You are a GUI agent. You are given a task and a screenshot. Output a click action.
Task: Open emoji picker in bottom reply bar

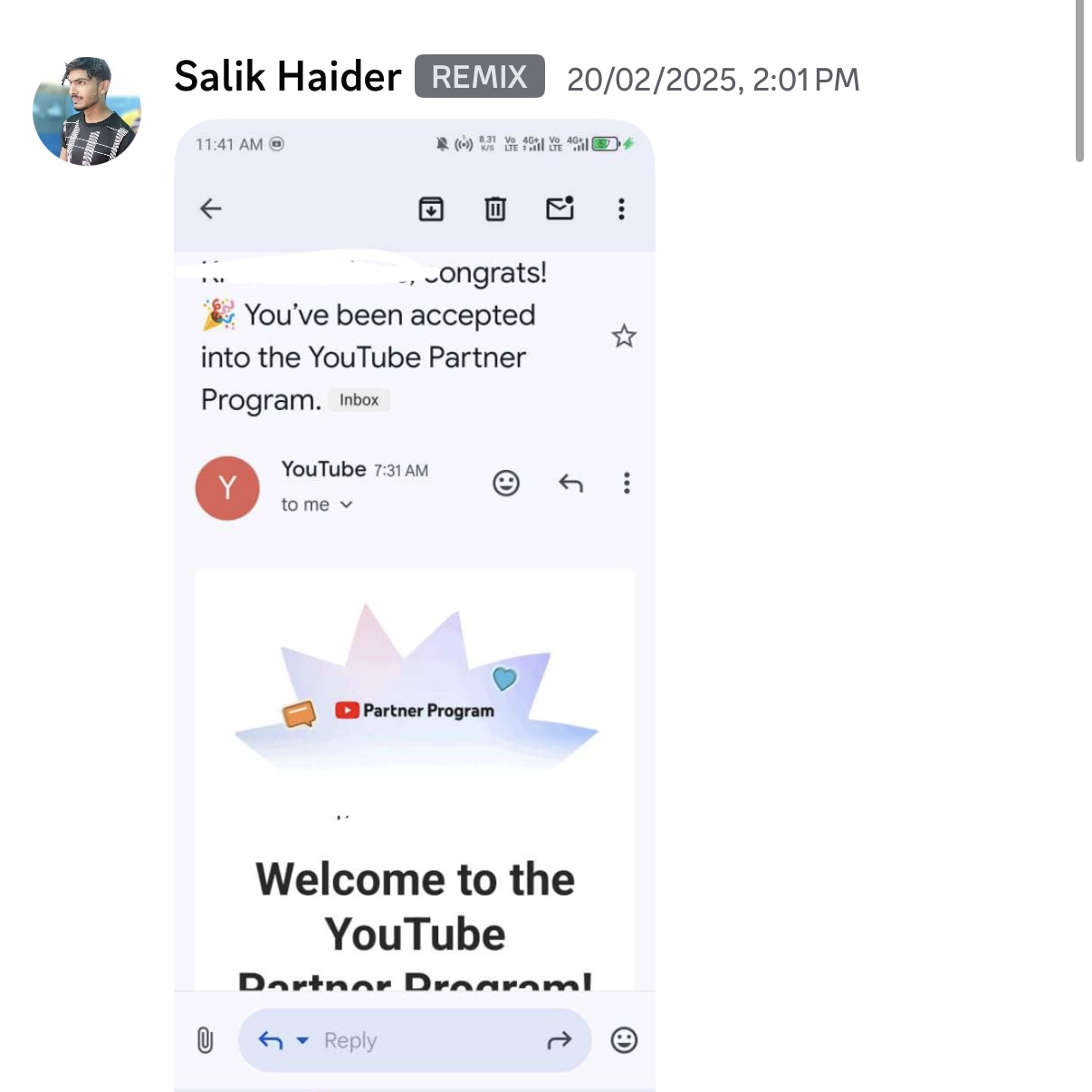point(624,1040)
